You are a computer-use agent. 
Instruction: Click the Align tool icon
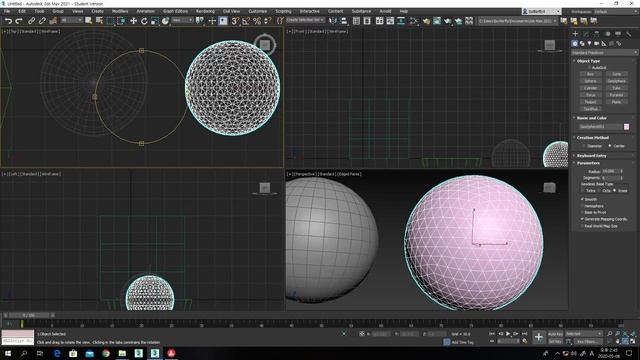(x=344, y=20)
